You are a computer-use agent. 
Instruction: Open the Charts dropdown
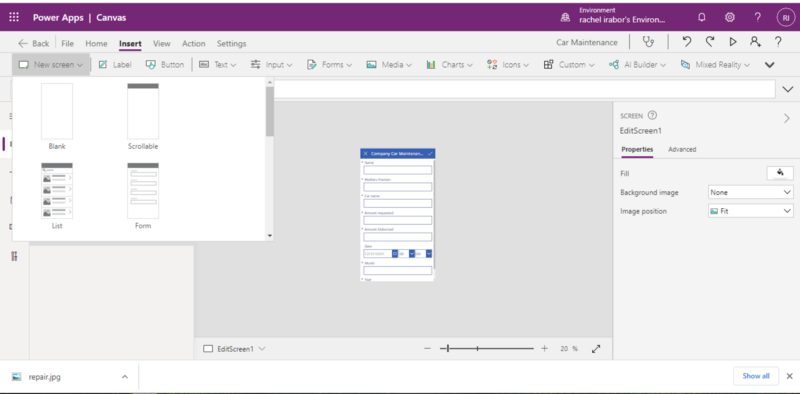coord(449,65)
